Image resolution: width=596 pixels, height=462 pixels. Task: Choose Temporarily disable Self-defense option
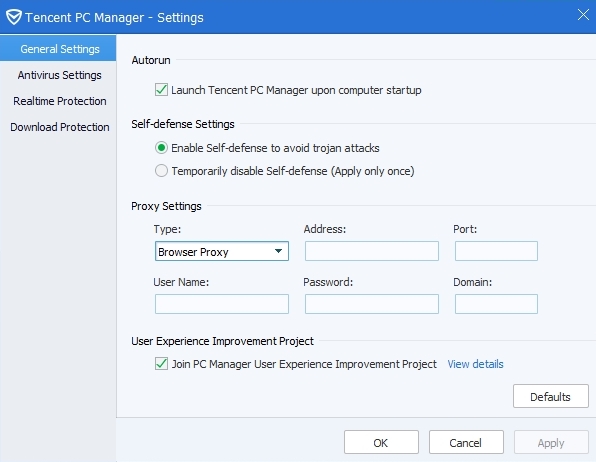pyautogui.click(x=161, y=171)
